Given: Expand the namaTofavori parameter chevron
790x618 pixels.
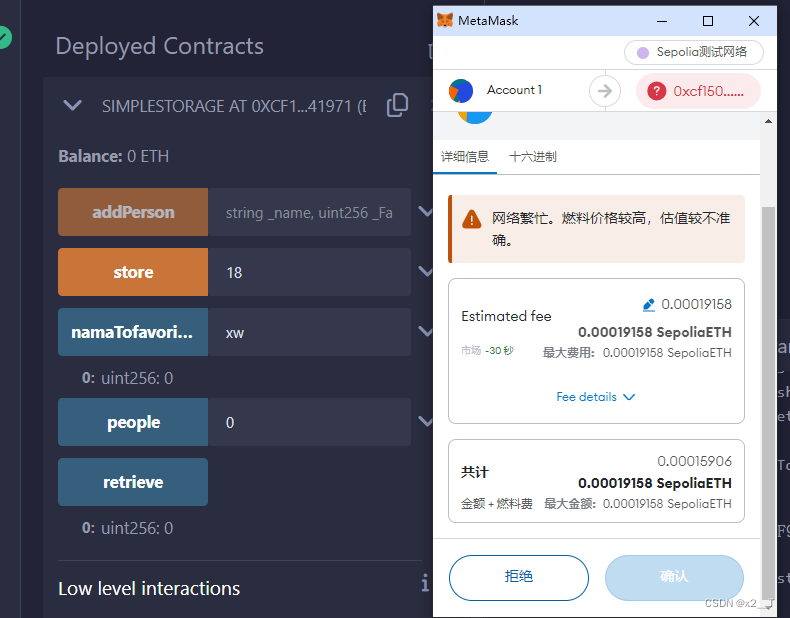Looking at the screenshot, I should click(x=426, y=331).
